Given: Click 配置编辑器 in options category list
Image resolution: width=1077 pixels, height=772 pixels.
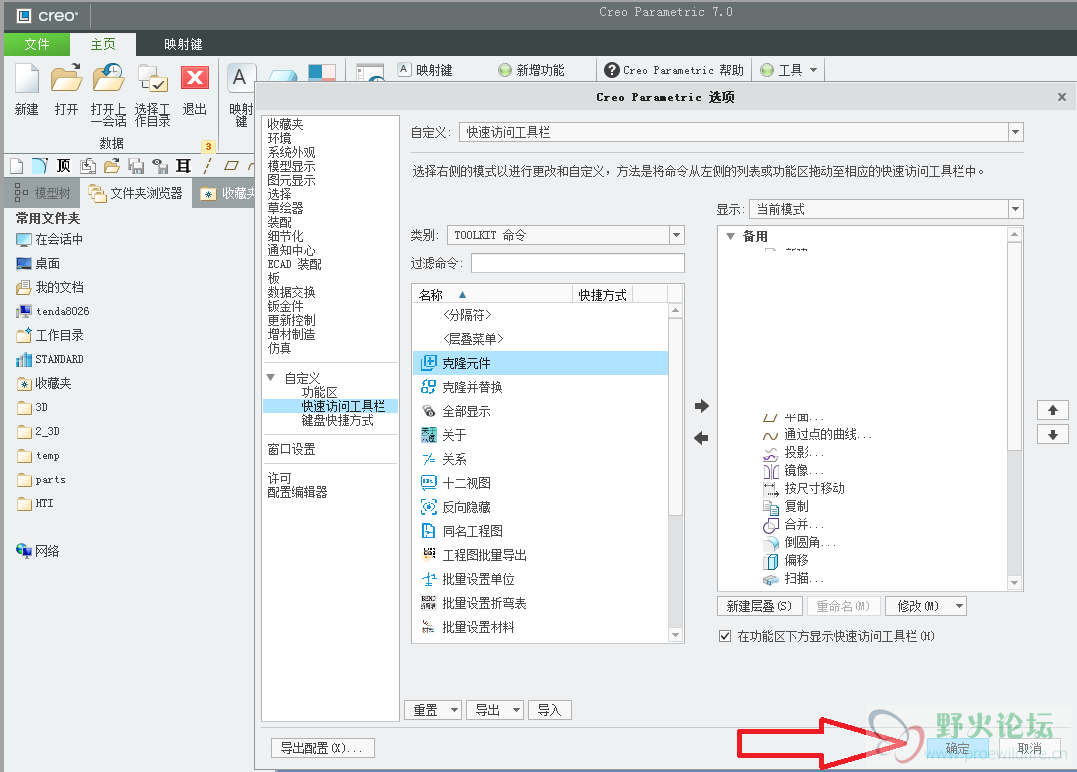Looking at the screenshot, I should coord(297,492).
